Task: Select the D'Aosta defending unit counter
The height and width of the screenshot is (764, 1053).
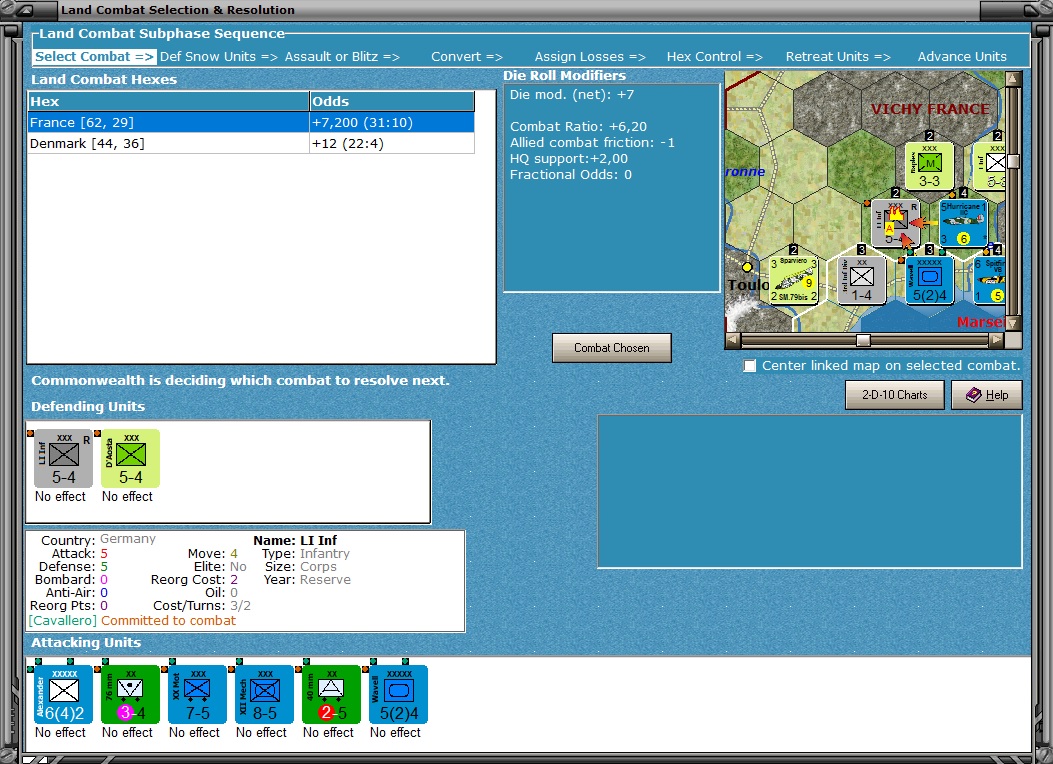Action: (x=128, y=458)
